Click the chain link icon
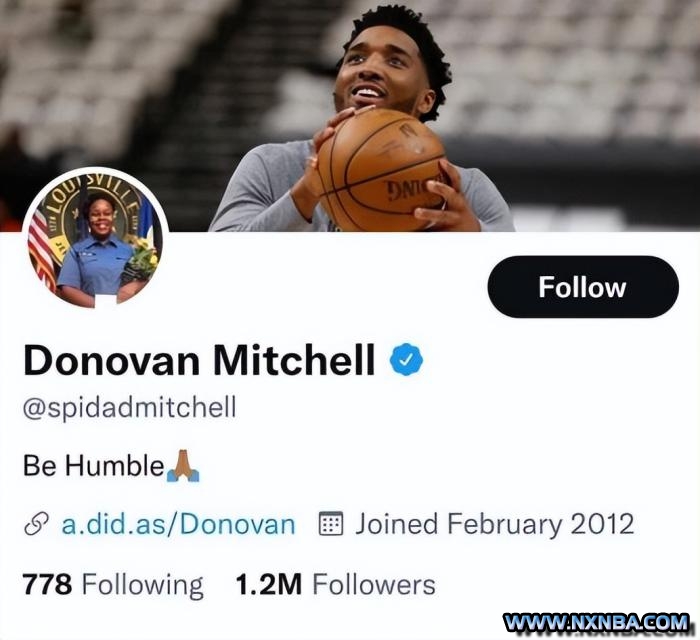The image size is (700, 640). [36, 524]
